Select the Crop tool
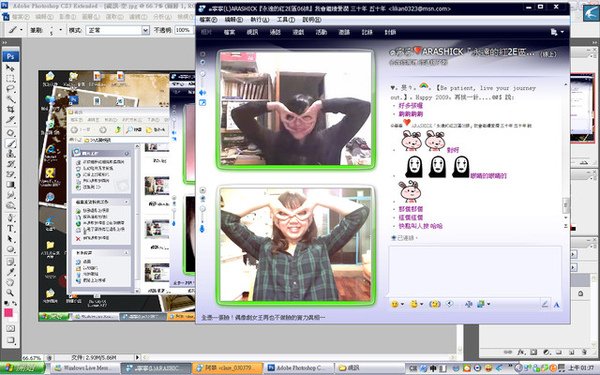600x375 pixels. 10,109
